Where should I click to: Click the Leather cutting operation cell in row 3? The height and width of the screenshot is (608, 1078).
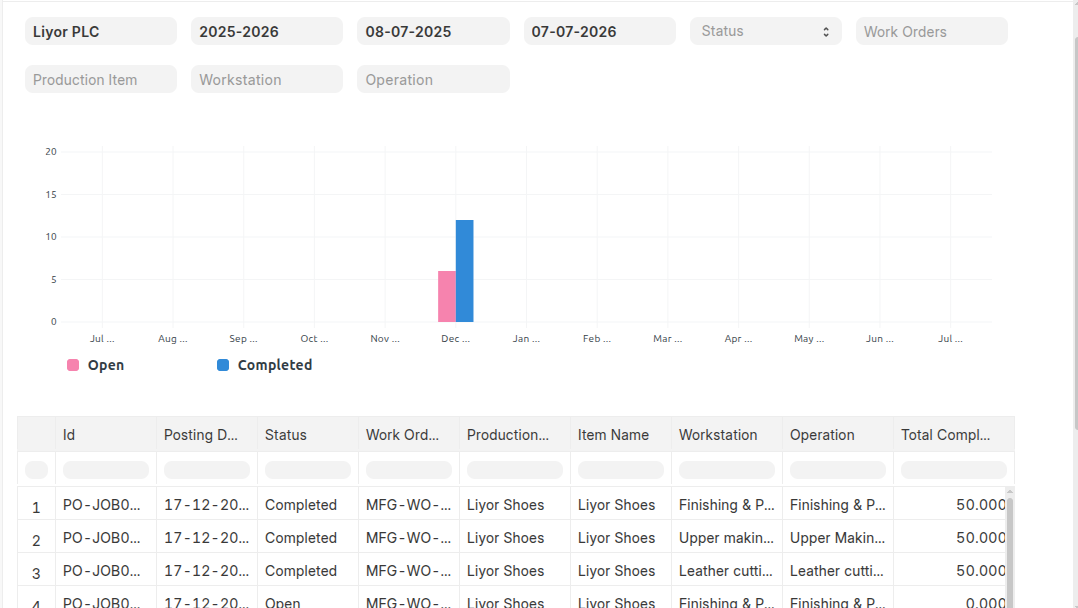[837, 571]
